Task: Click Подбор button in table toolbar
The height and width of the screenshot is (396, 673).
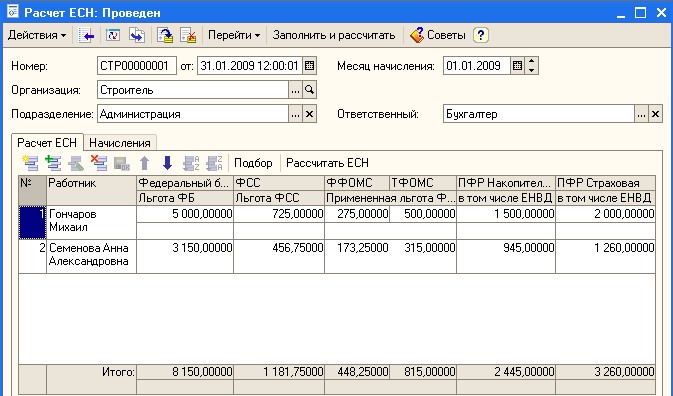Action: click(253, 163)
